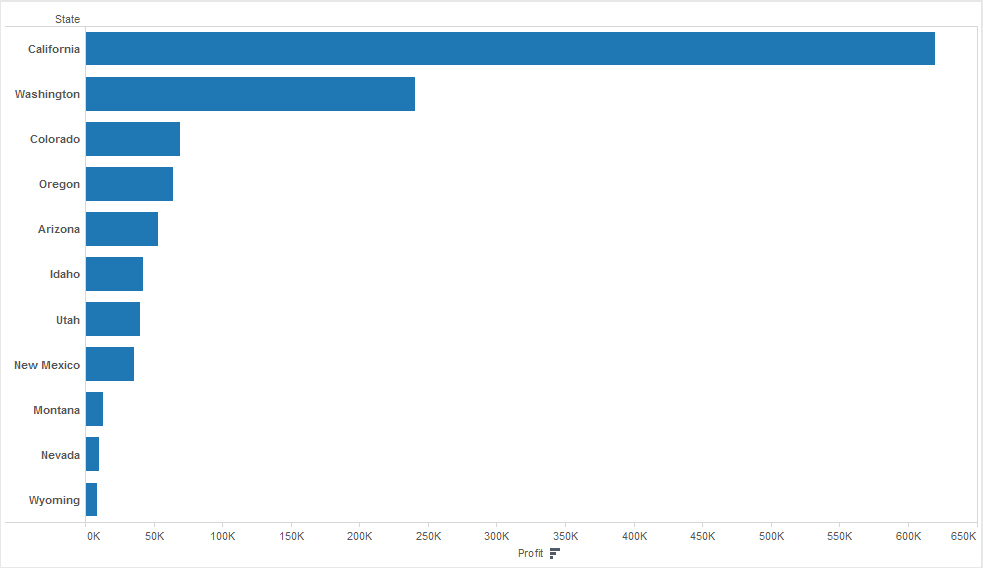Select the Washington profit bar
This screenshot has height=568, width=983.
(250, 94)
